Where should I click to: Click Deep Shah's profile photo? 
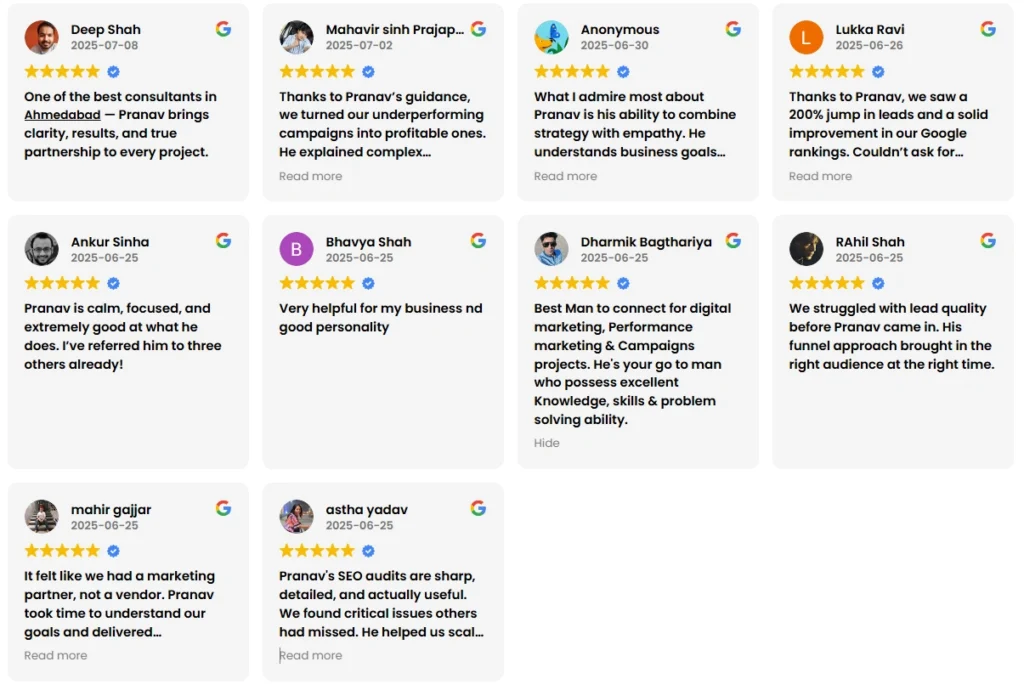pyautogui.click(x=42, y=38)
